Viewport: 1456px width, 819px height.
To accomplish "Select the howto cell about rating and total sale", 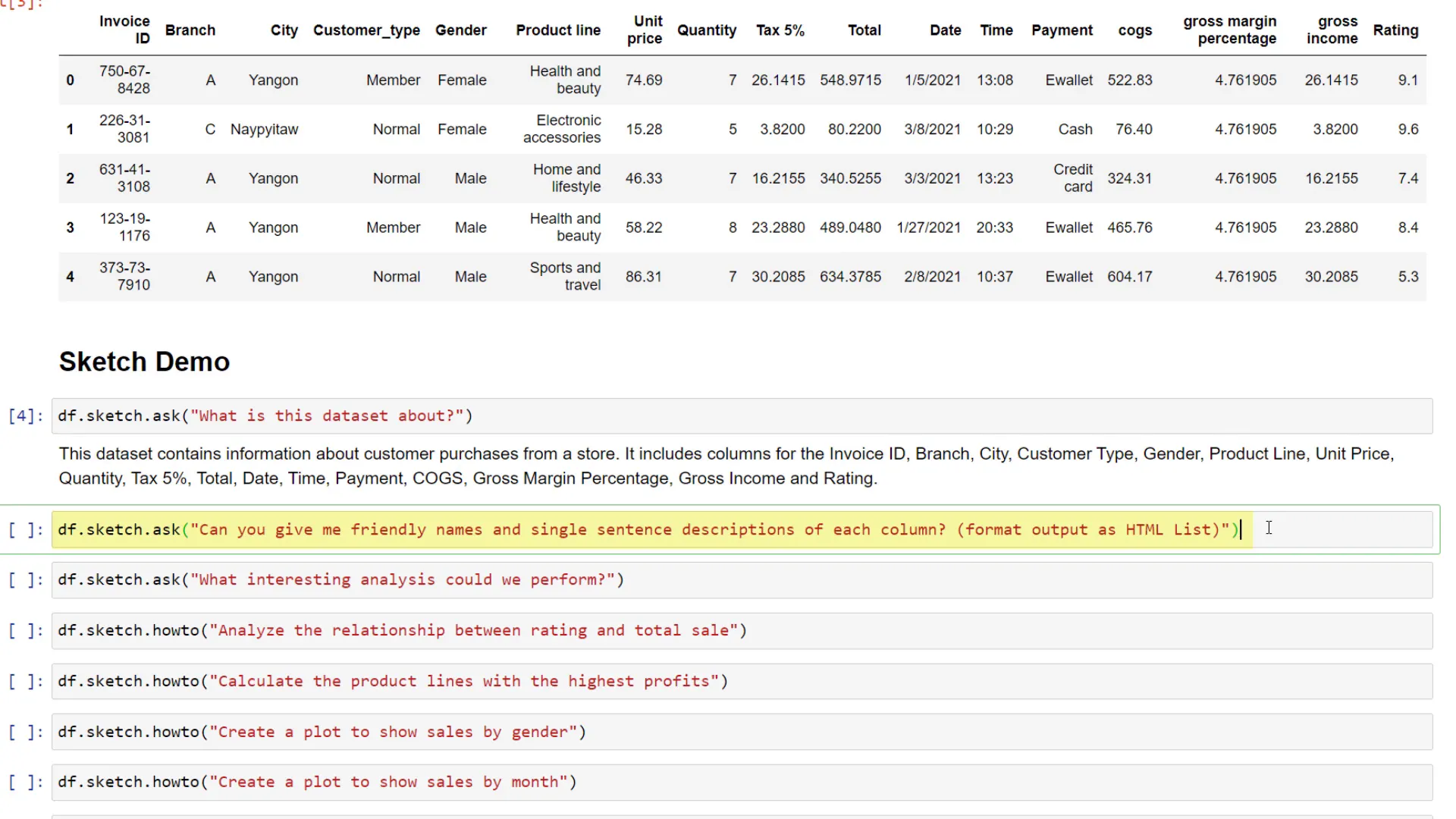I will [402, 630].
